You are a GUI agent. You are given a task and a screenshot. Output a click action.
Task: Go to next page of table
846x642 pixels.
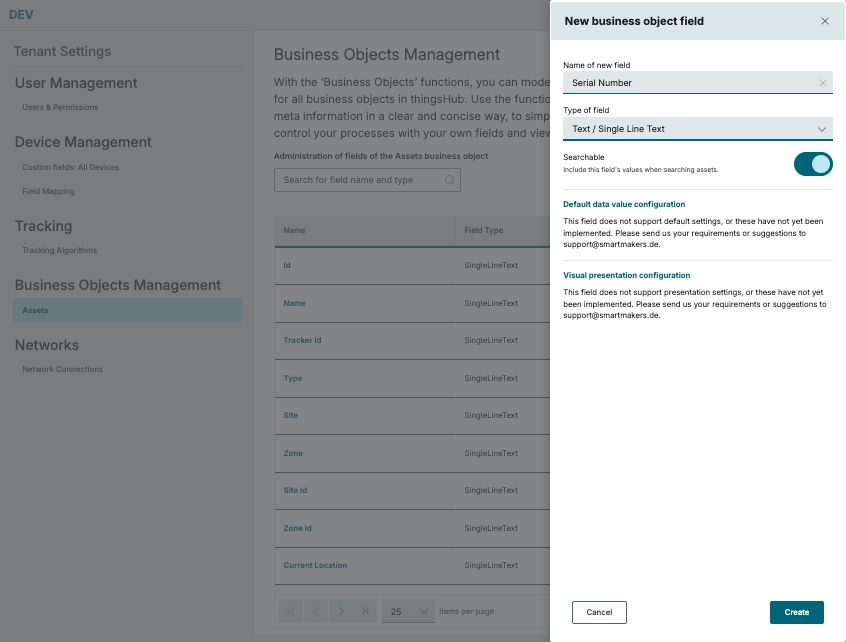(x=340, y=611)
